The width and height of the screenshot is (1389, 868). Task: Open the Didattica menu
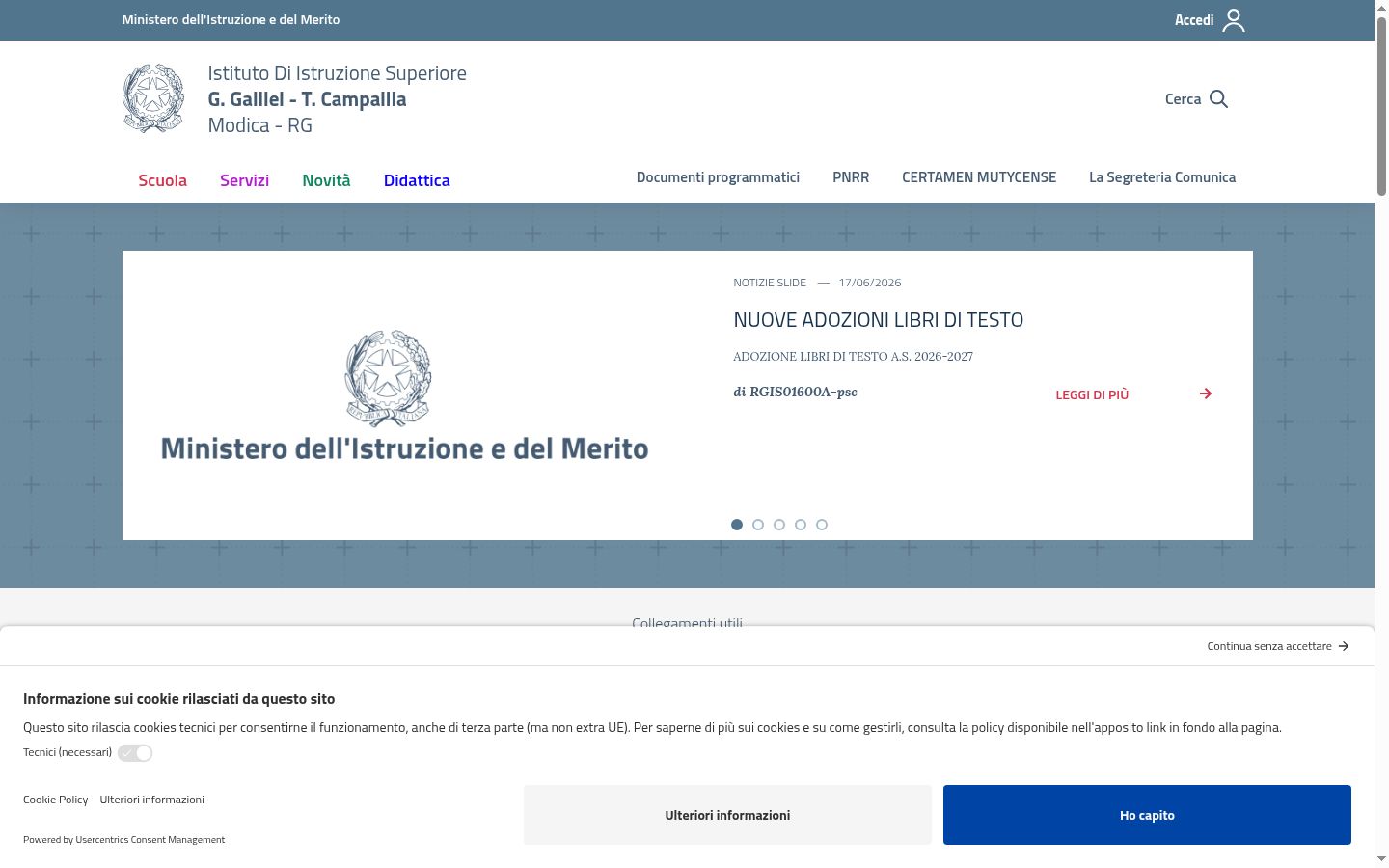pyautogui.click(x=417, y=180)
